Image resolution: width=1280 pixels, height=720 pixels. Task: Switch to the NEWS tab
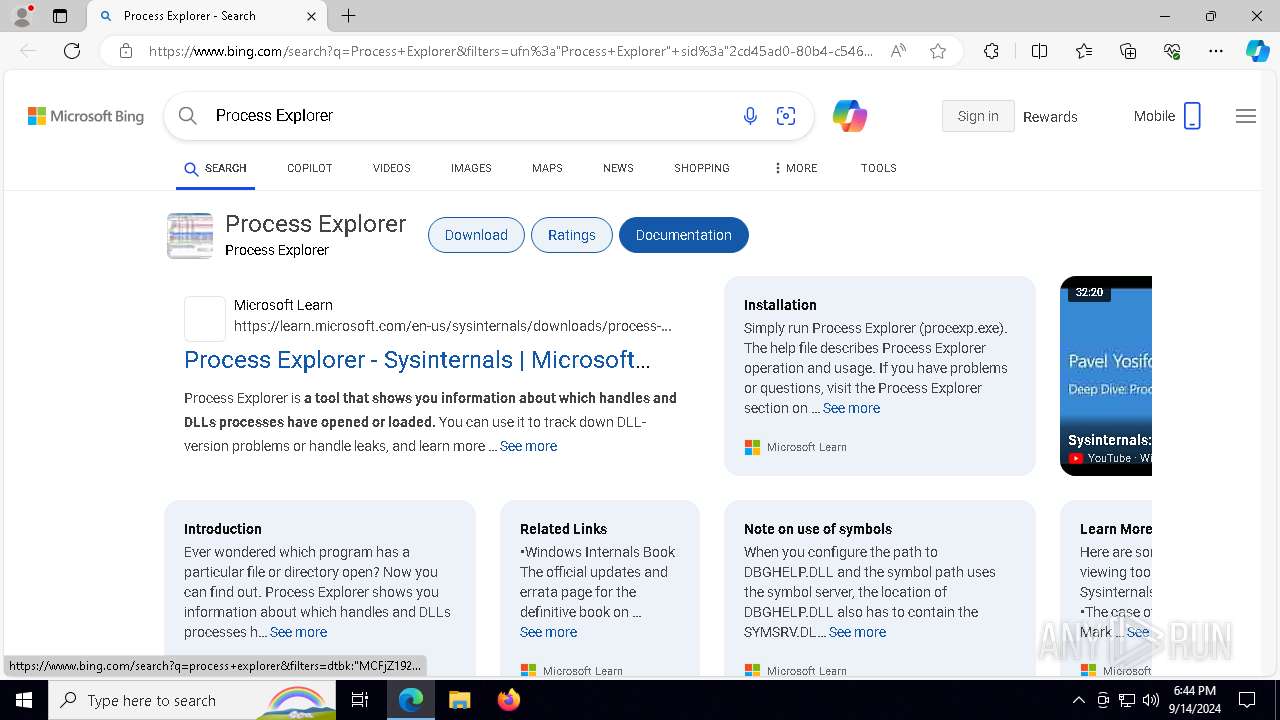coord(618,168)
